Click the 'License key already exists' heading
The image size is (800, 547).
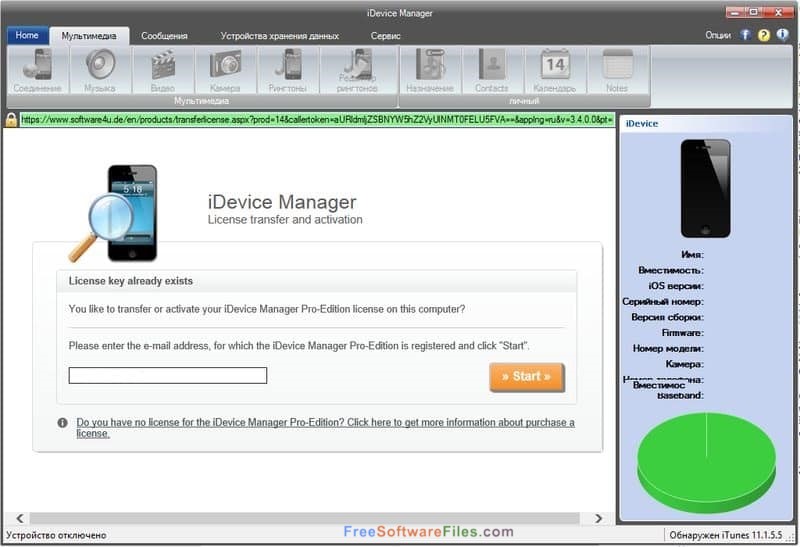tap(131, 281)
